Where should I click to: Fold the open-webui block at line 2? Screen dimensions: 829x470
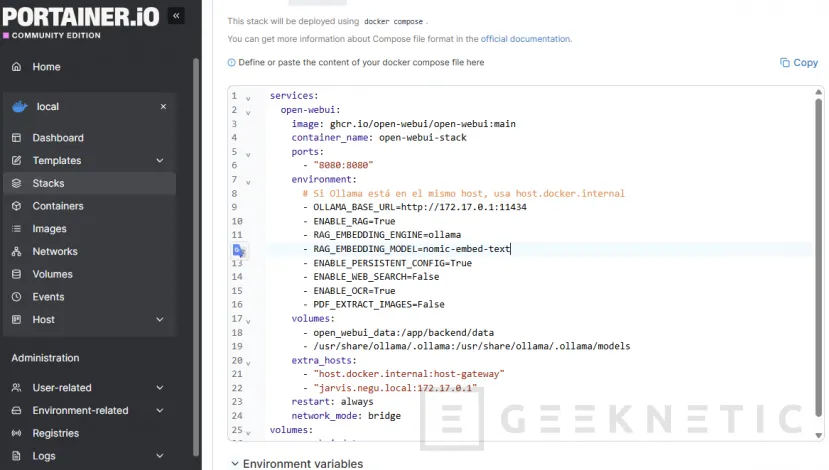tap(248, 113)
